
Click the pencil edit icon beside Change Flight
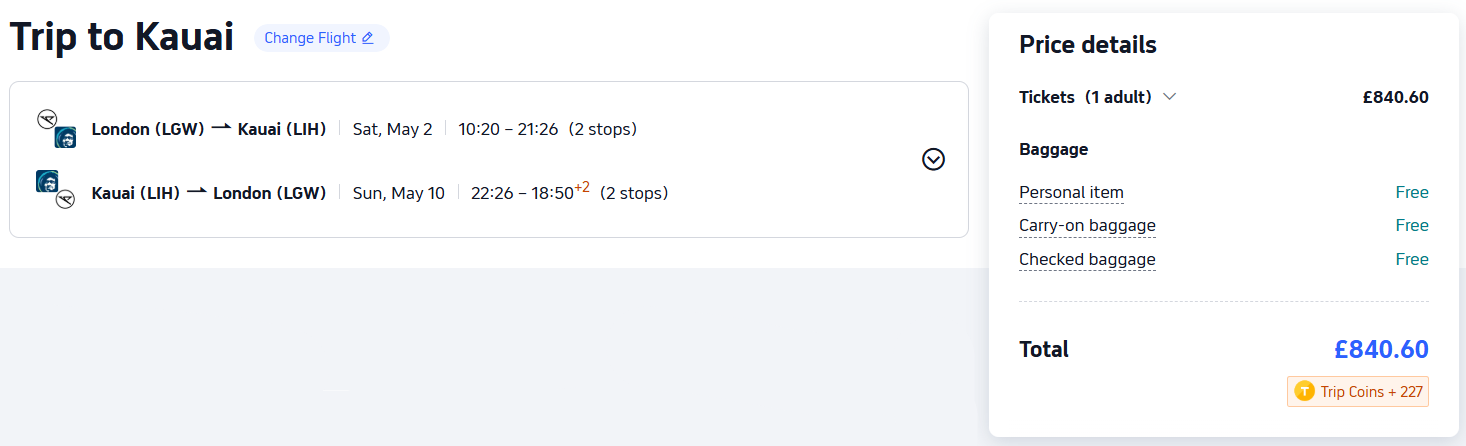(x=367, y=38)
